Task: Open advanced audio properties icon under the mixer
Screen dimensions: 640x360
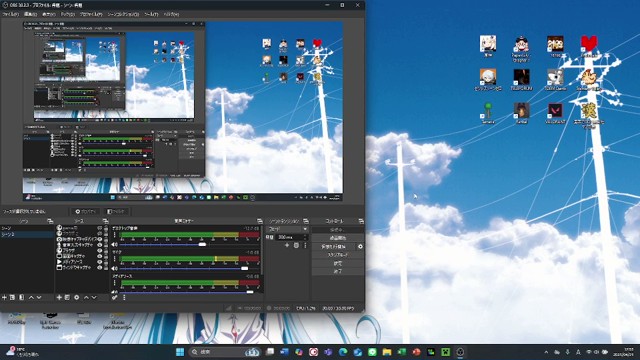Action: point(115,298)
